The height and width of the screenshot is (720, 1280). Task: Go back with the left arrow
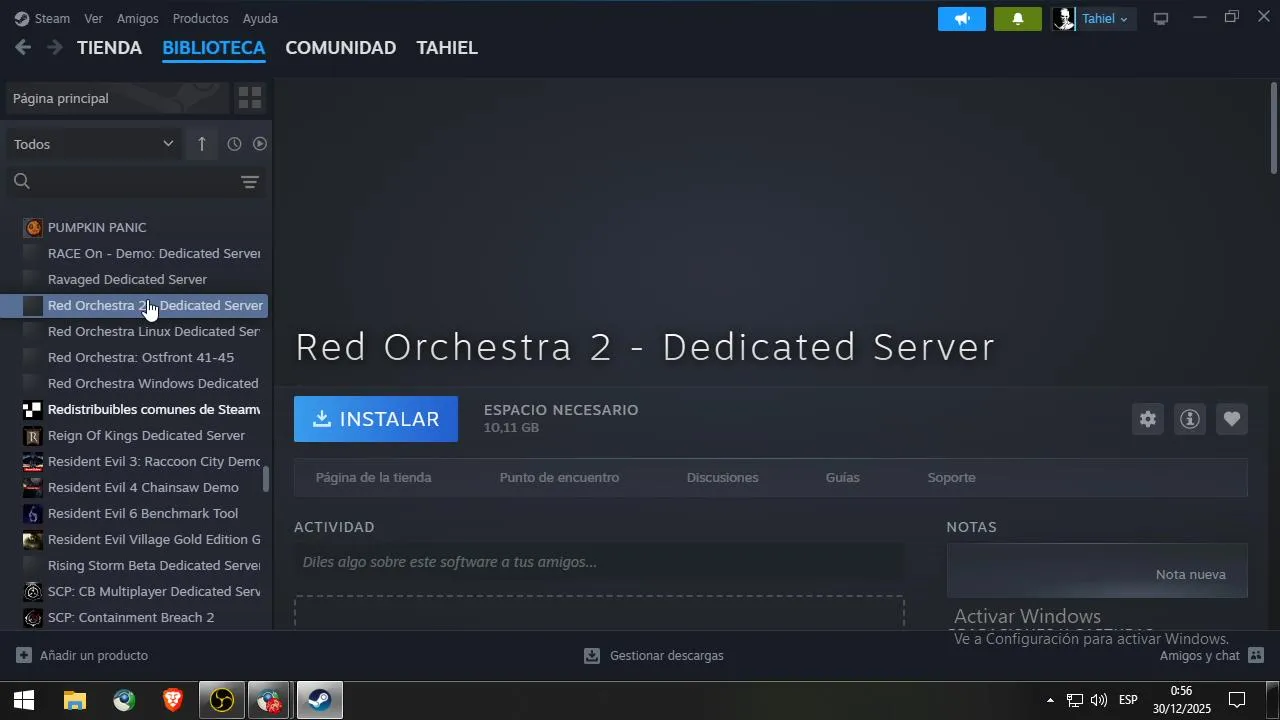point(23,47)
